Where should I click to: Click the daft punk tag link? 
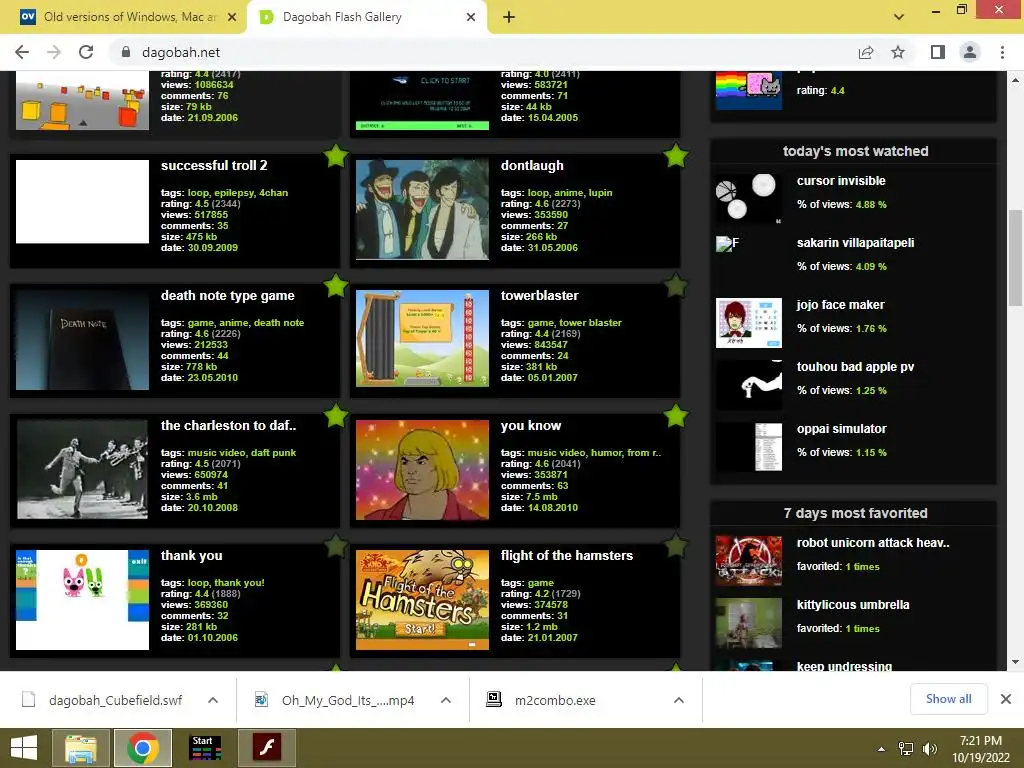pos(274,453)
